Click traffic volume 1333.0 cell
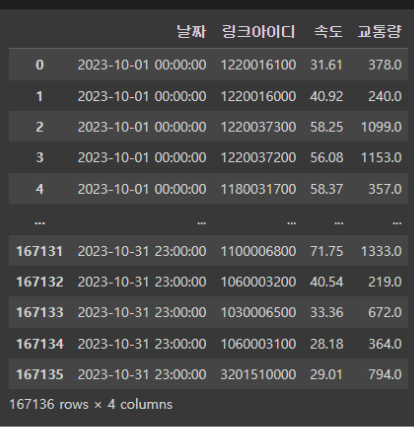The image size is (414, 427). click(x=381, y=251)
